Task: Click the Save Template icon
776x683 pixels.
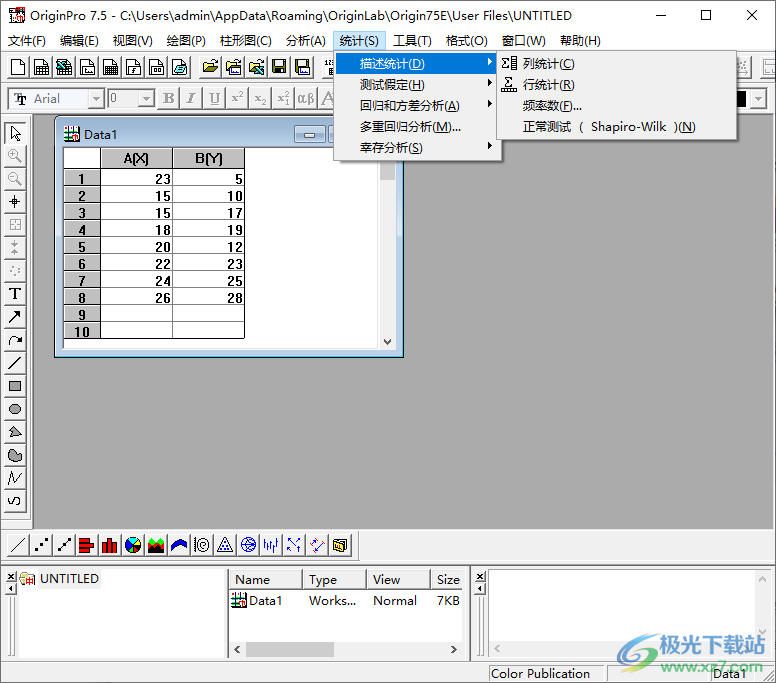Action: coord(302,67)
